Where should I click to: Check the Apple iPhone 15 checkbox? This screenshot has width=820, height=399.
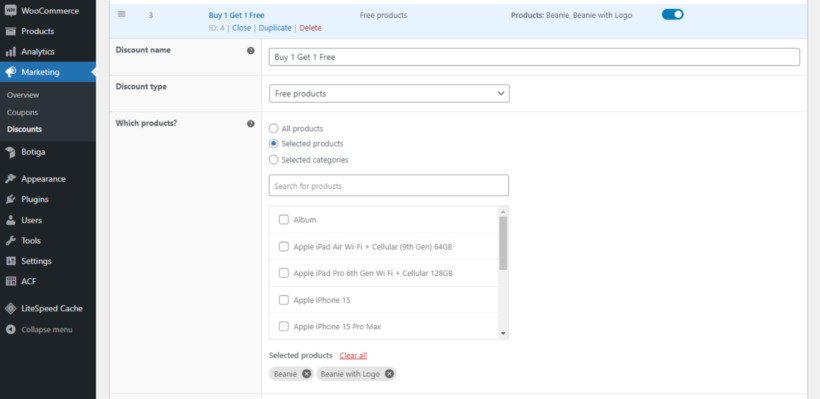click(283, 300)
